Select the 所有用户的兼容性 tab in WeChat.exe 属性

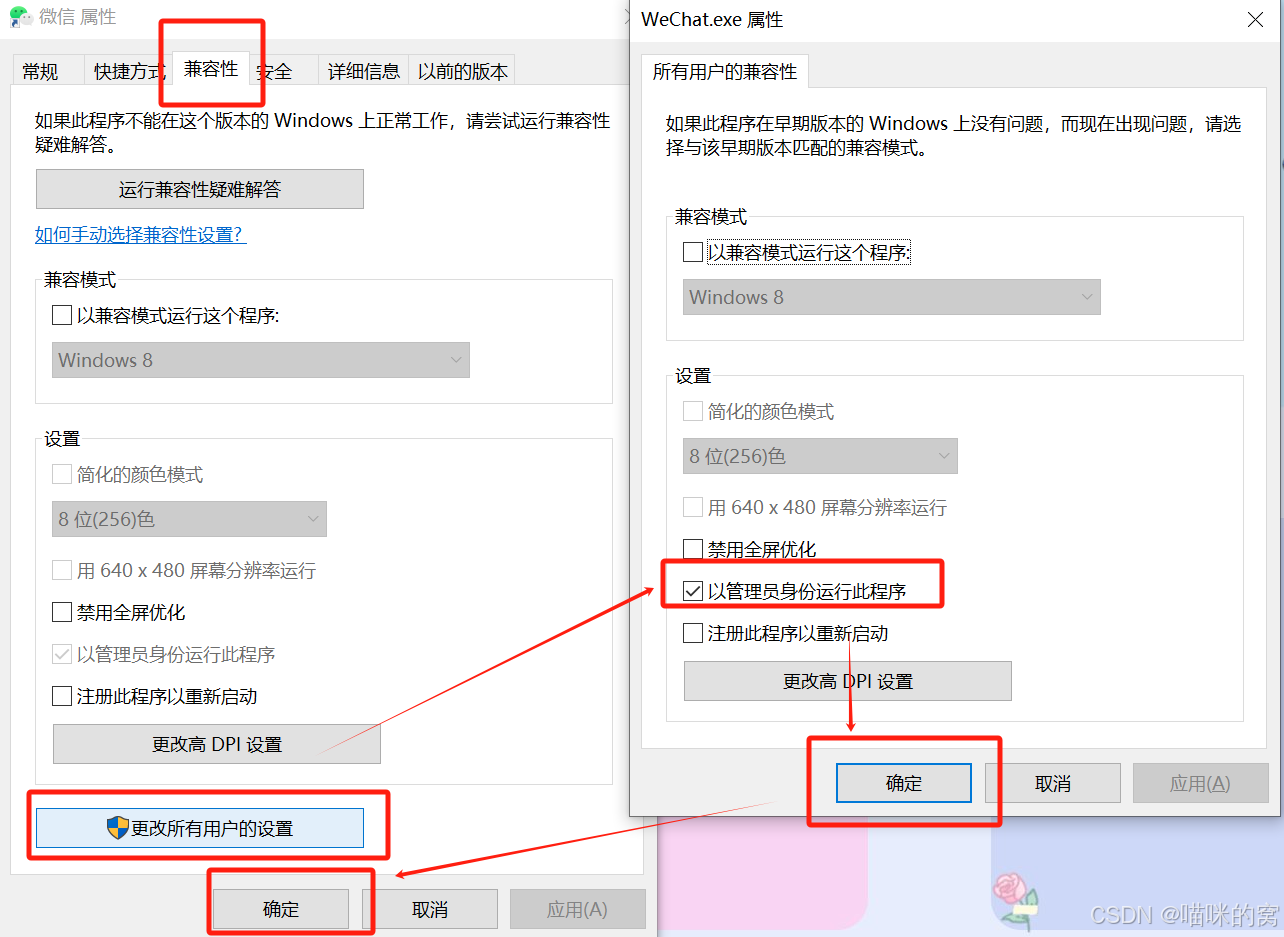coord(725,72)
